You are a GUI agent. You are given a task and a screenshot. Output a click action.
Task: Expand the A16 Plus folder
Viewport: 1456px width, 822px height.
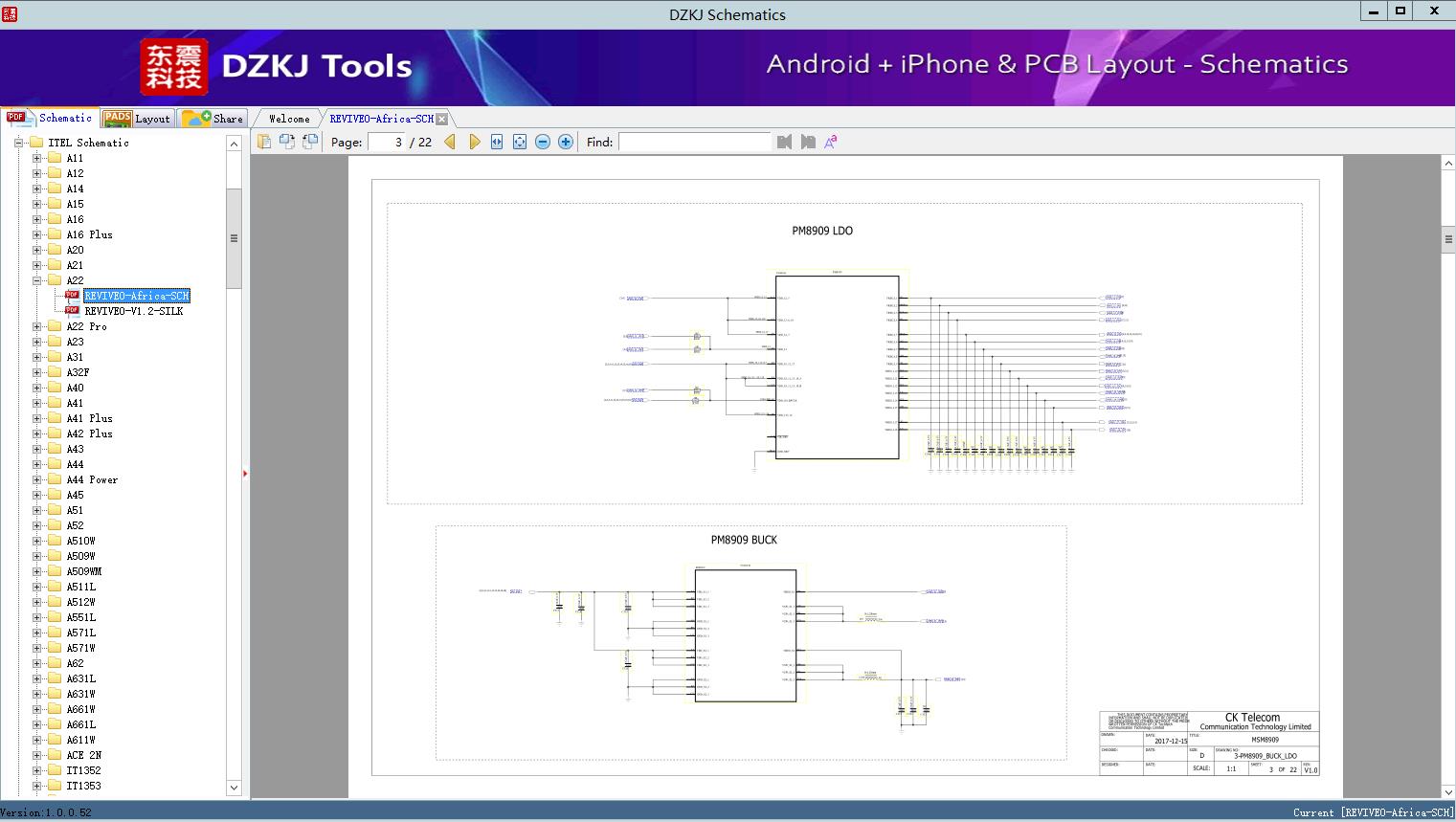point(37,234)
